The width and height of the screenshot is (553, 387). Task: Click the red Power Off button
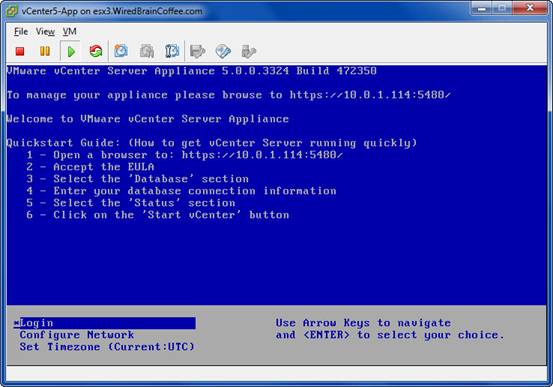pyautogui.click(x=20, y=52)
